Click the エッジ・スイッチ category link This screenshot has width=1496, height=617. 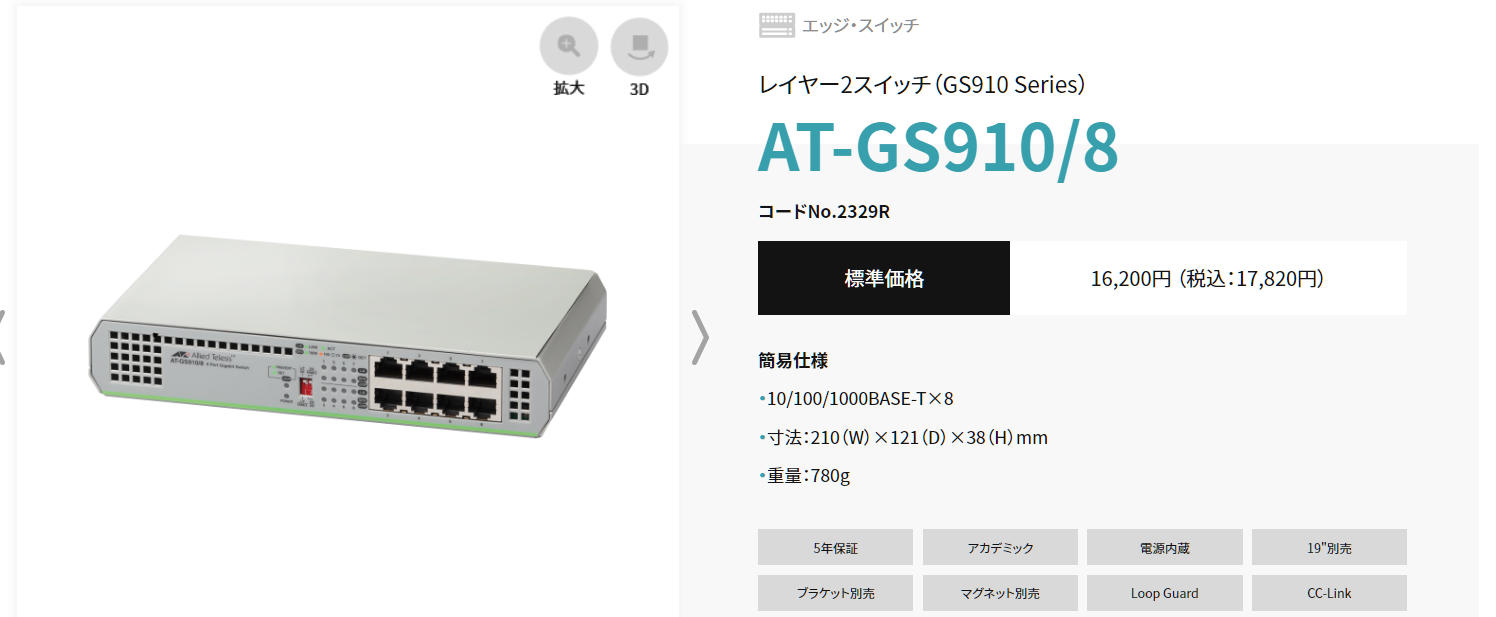tap(860, 26)
